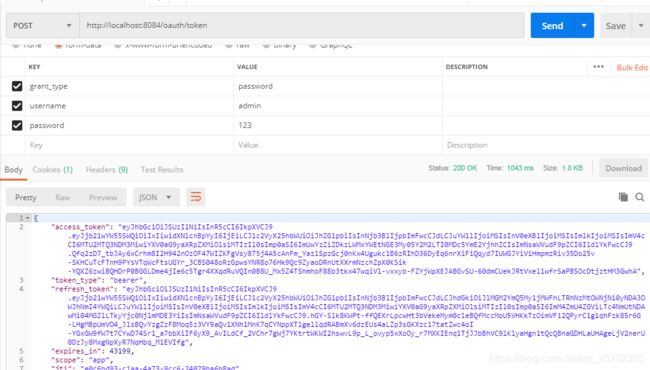Add a new key in the empty Key field
650x370 pixels.
coord(129,145)
